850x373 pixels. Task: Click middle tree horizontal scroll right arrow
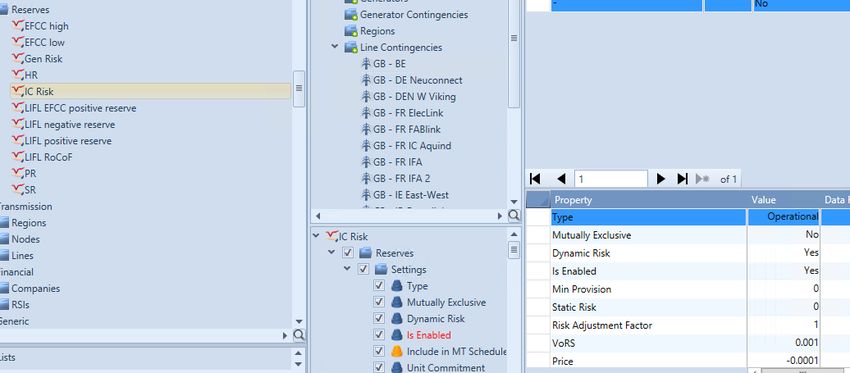click(500, 216)
